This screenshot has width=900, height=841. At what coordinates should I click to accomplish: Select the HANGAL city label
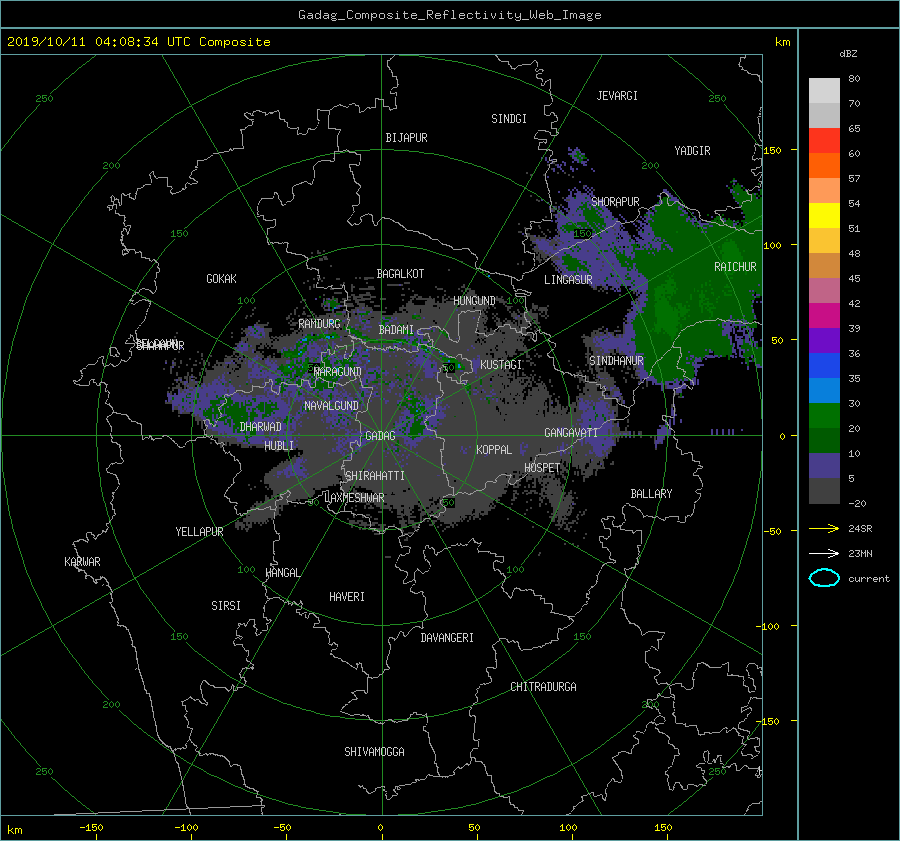tap(282, 573)
